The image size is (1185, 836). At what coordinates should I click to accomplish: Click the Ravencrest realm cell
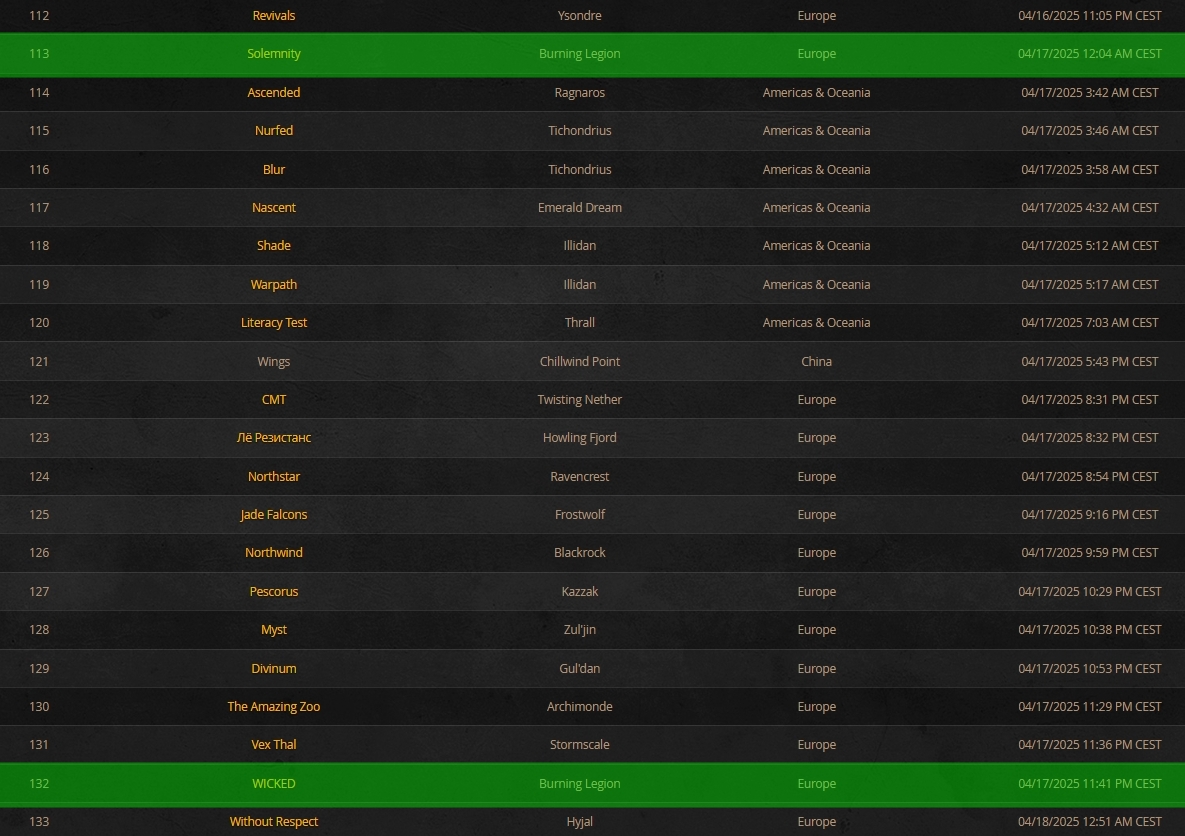pyautogui.click(x=580, y=477)
